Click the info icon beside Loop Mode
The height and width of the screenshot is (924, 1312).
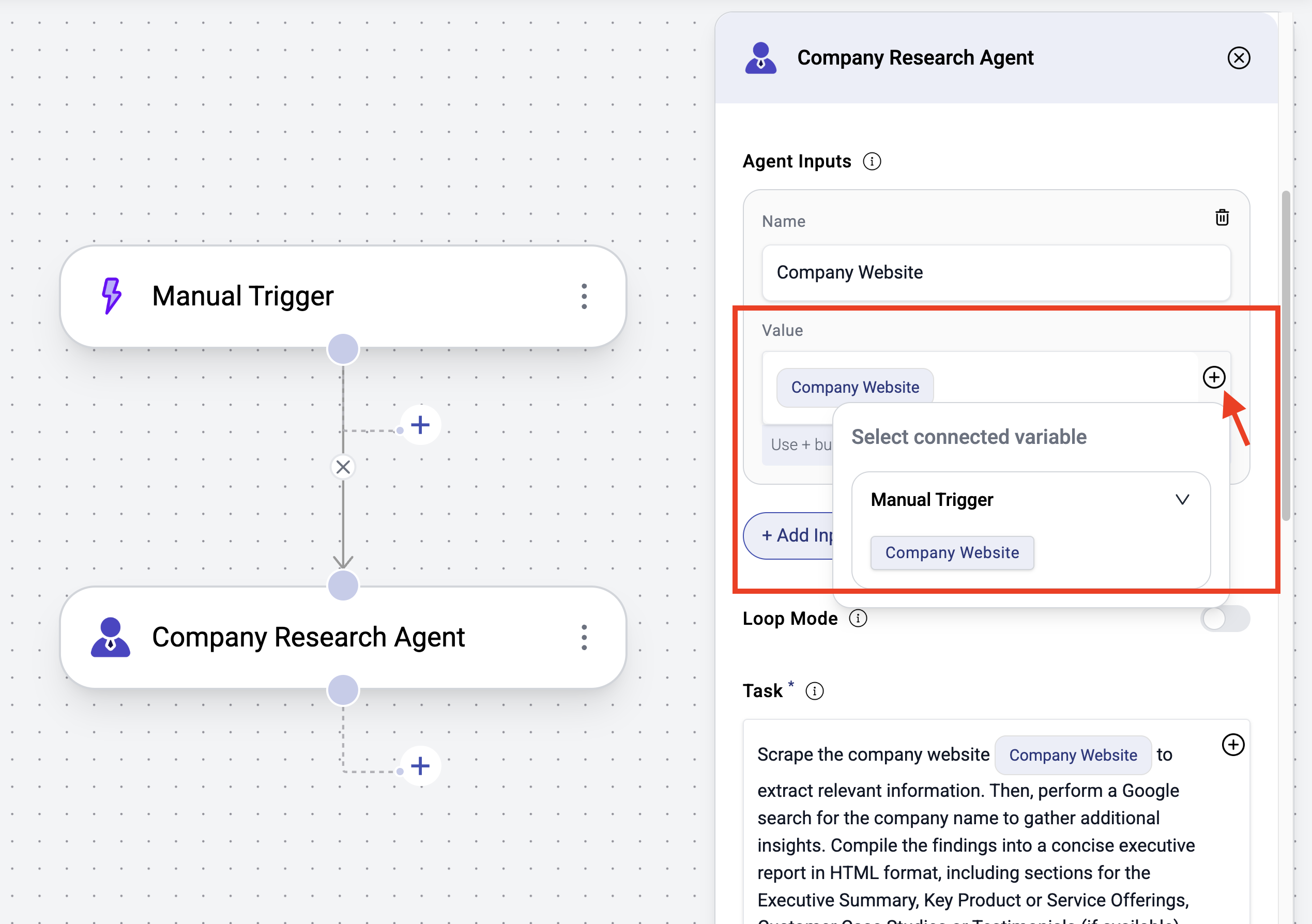point(858,618)
